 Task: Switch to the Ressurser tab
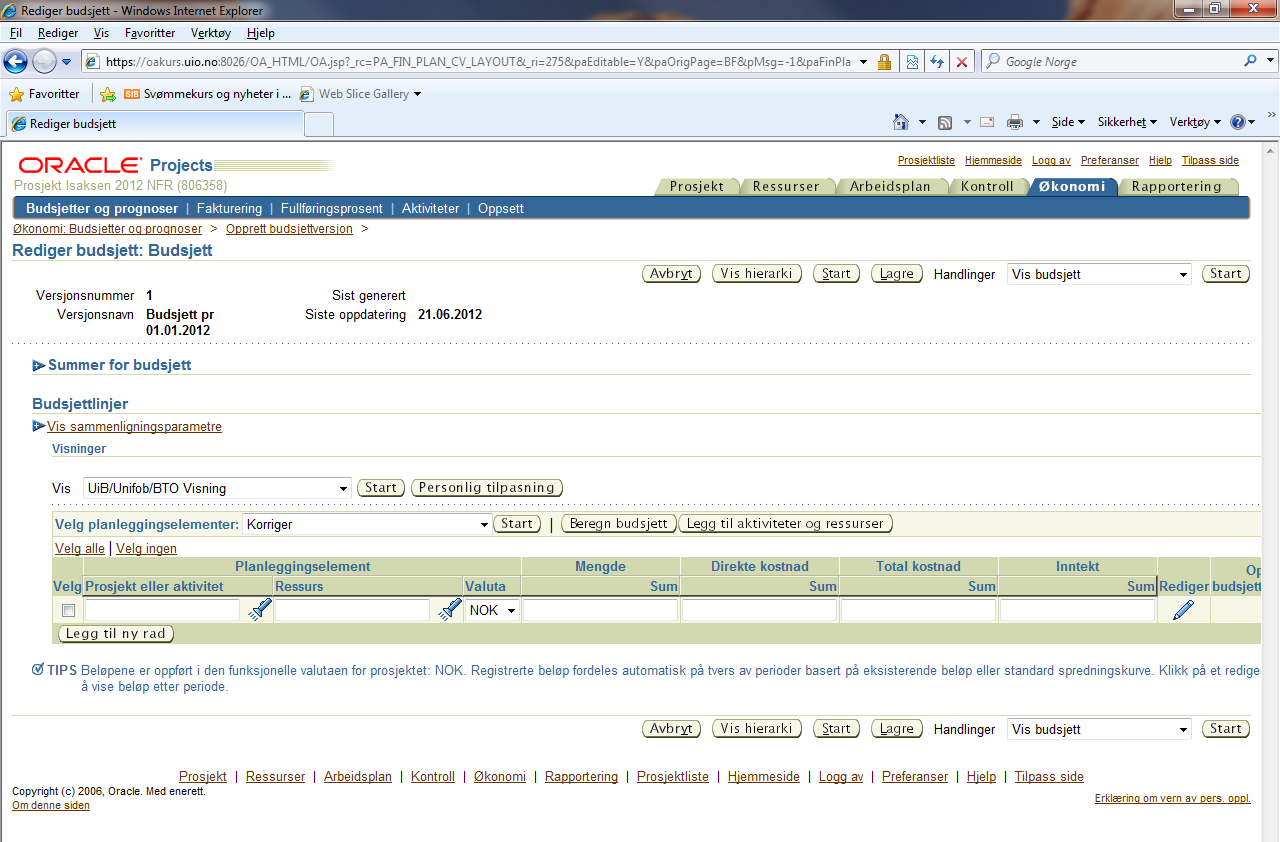[x=785, y=186]
